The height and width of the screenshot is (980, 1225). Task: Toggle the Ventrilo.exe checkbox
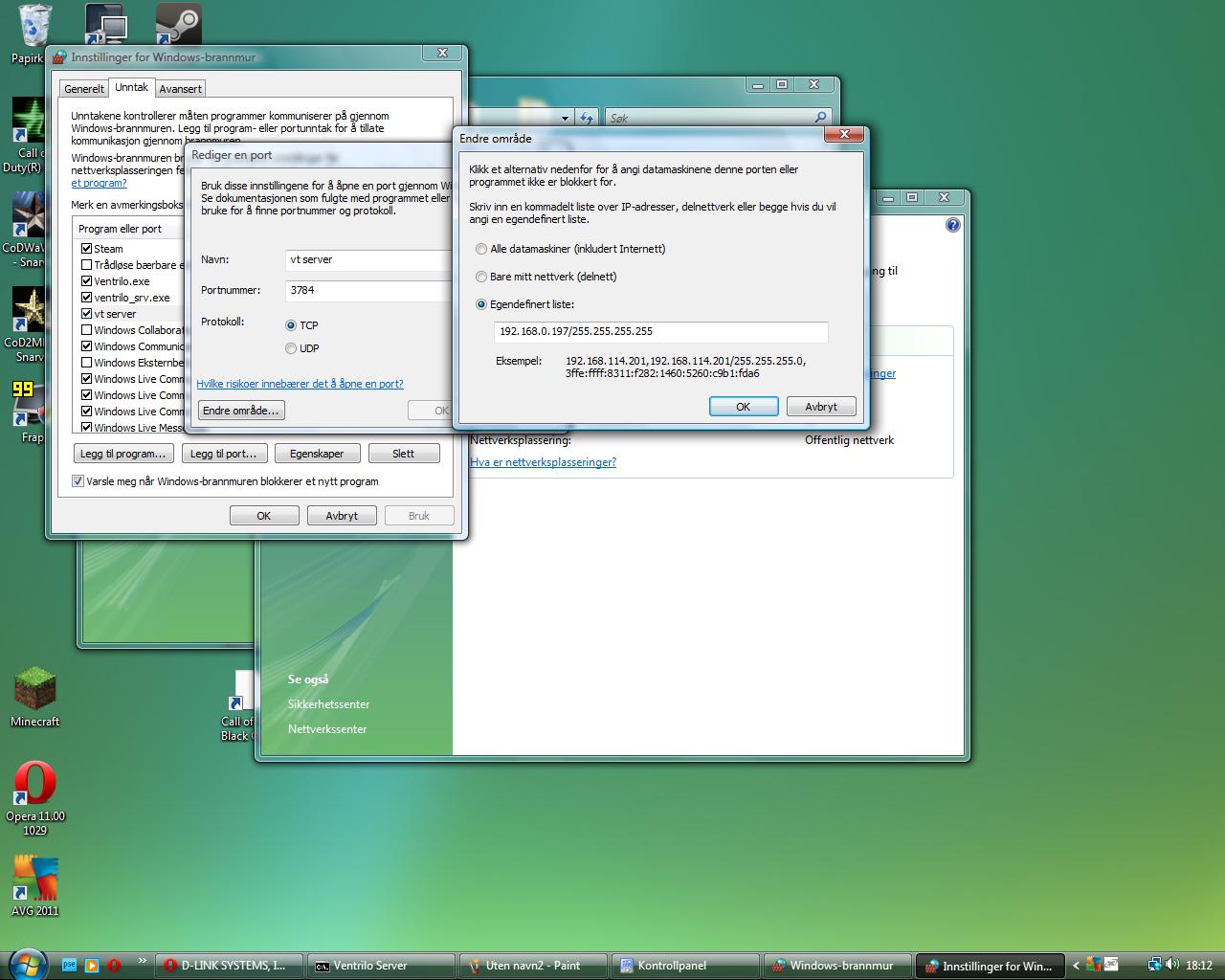click(87, 281)
